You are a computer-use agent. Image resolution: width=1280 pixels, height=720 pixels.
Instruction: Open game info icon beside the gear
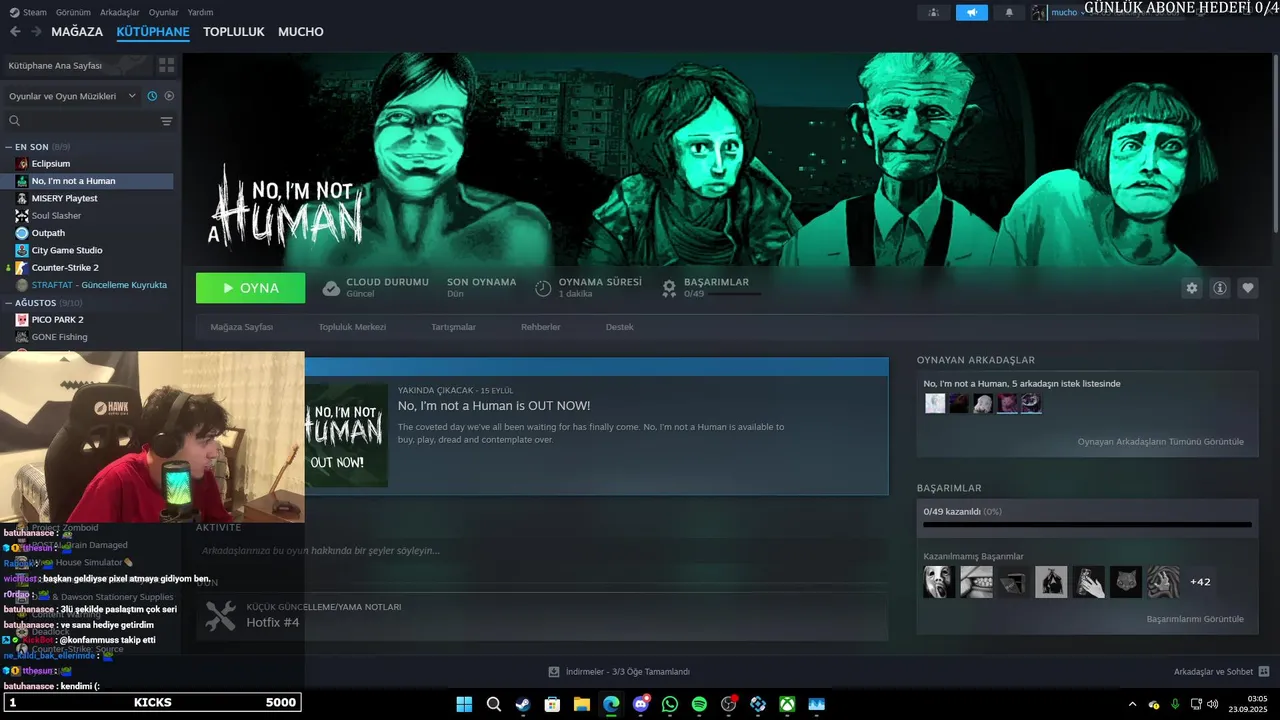pos(1220,288)
